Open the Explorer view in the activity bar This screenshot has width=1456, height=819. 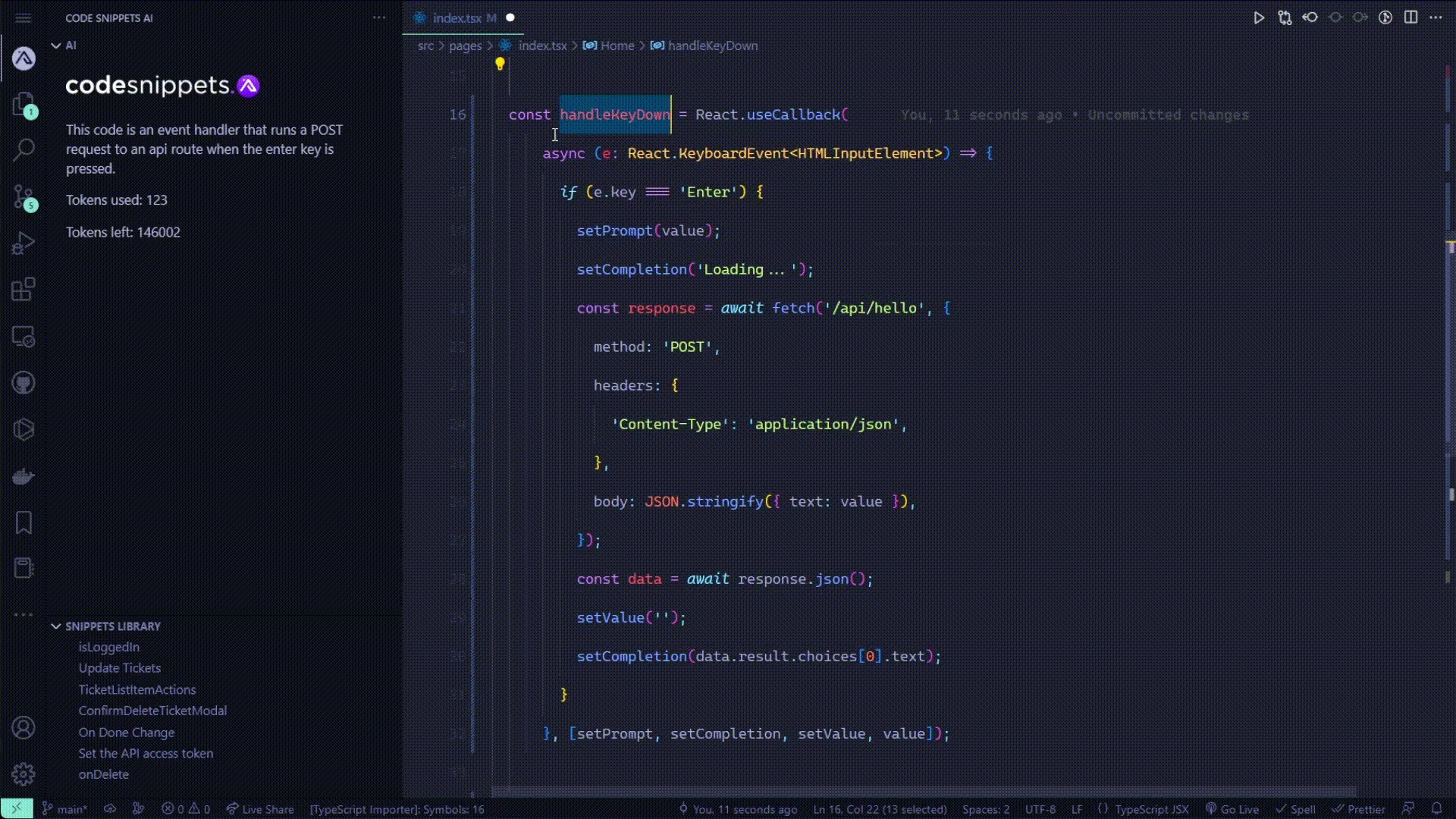[24, 105]
